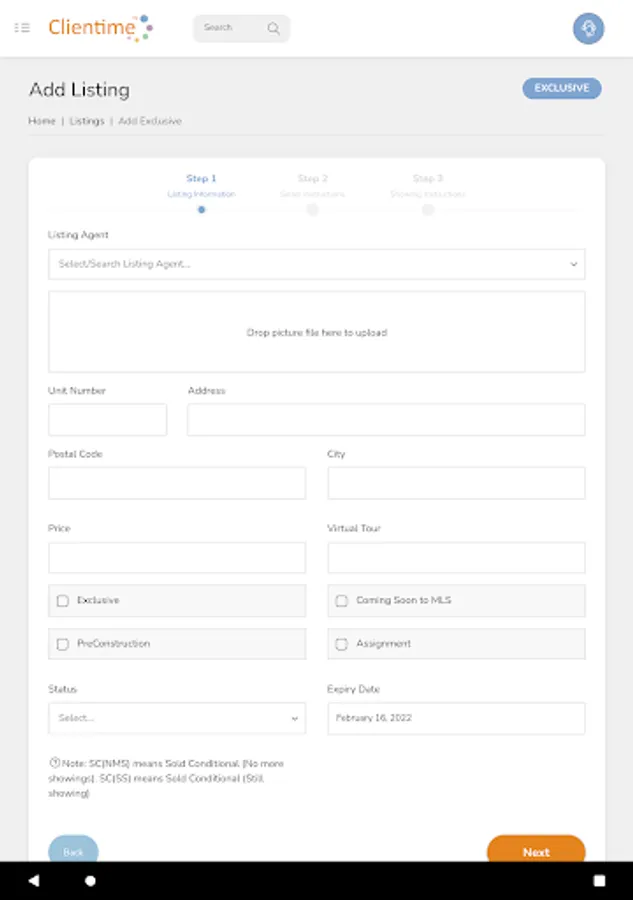The height and width of the screenshot is (900, 633).
Task: Tap Android recent apps square
Action: click(599, 881)
